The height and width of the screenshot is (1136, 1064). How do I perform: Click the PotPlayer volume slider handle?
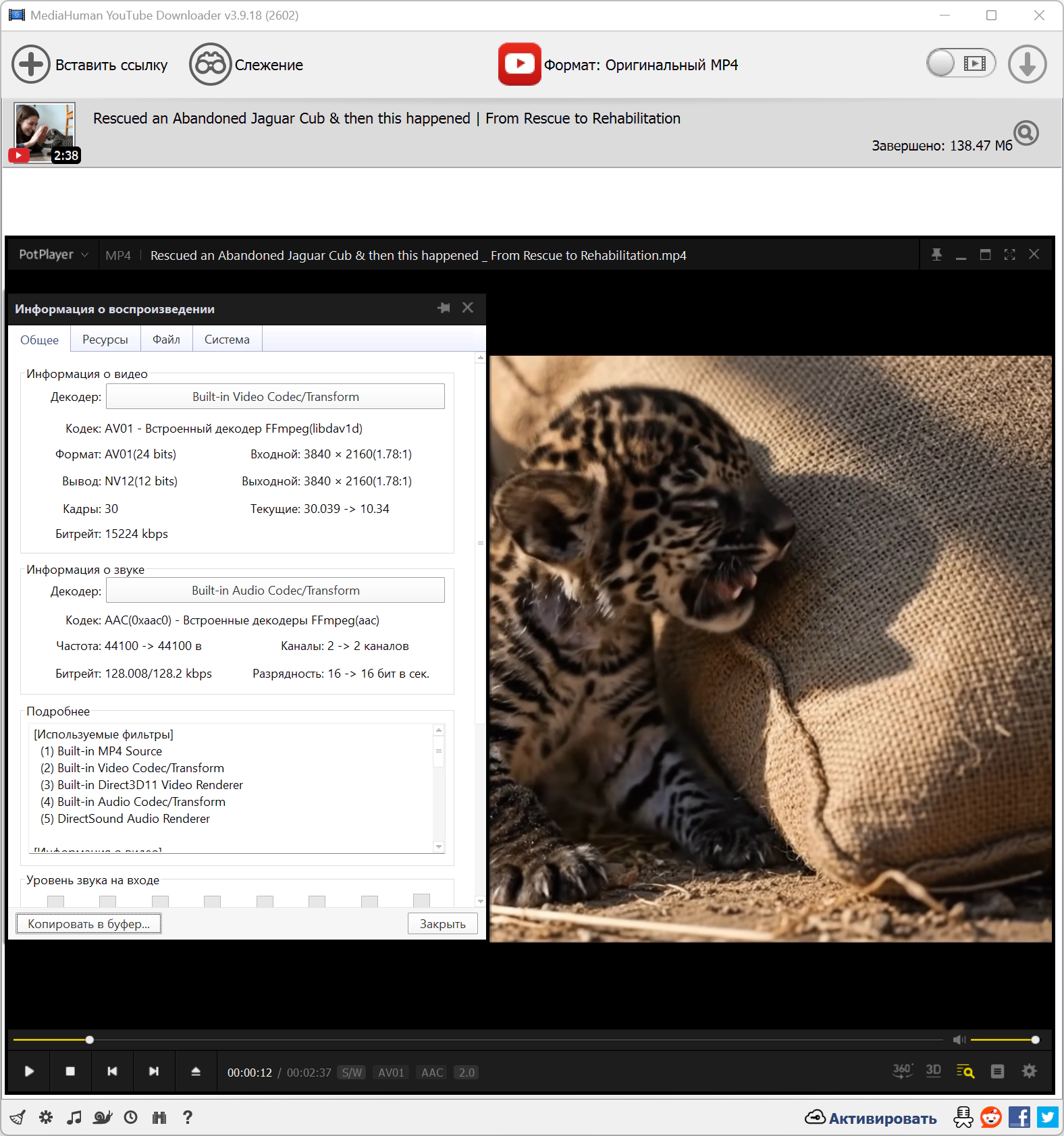click(x=1035, y=1040)
